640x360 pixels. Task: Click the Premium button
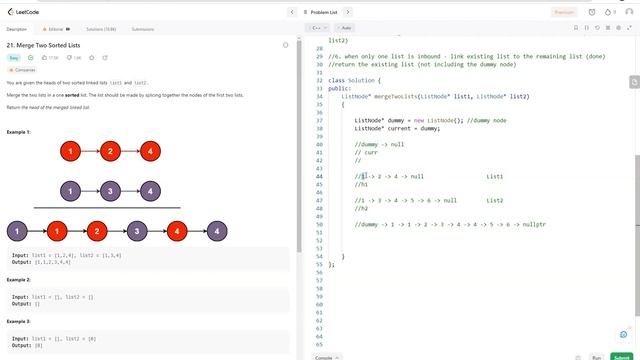pyautogui.click(x=564, y=12)
